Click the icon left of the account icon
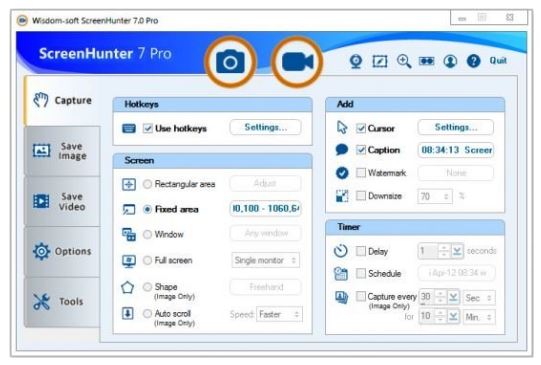541x365 pixels. click(x=426, y=61)
